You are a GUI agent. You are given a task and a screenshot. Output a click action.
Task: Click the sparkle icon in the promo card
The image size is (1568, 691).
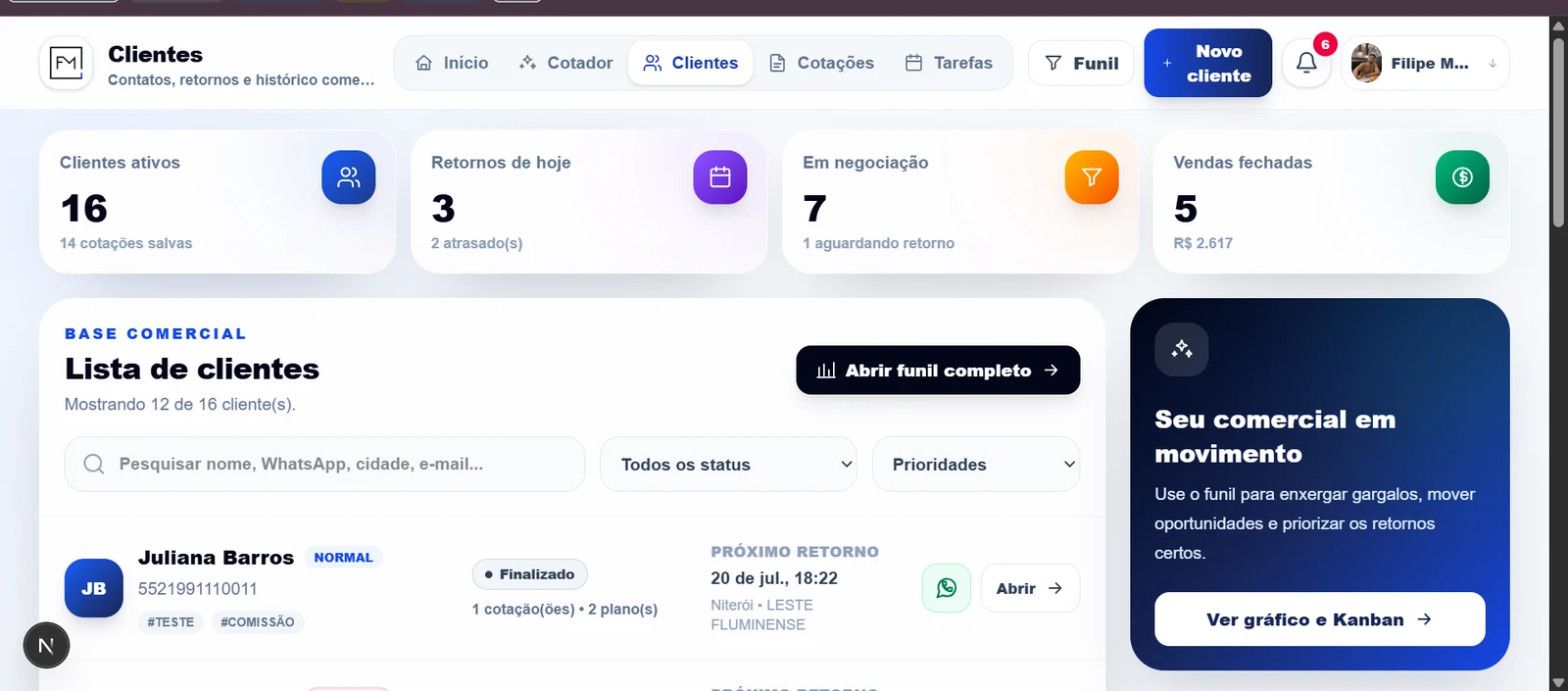1182,349
